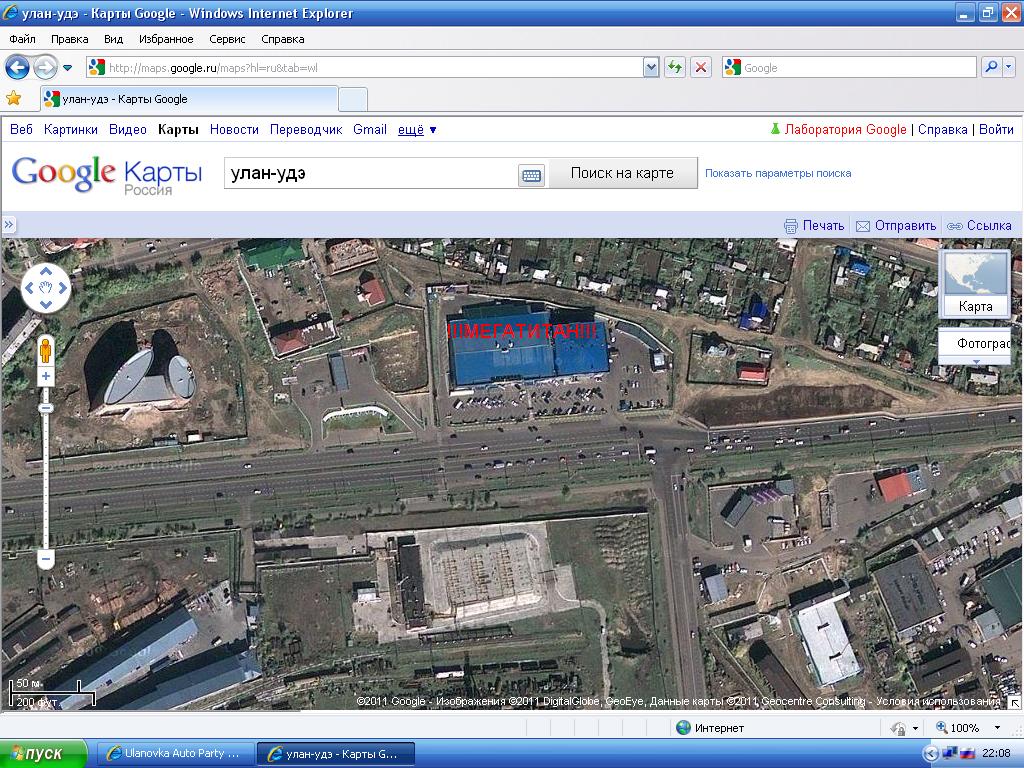
Task: Click the map scale bar
Action: 53,692
